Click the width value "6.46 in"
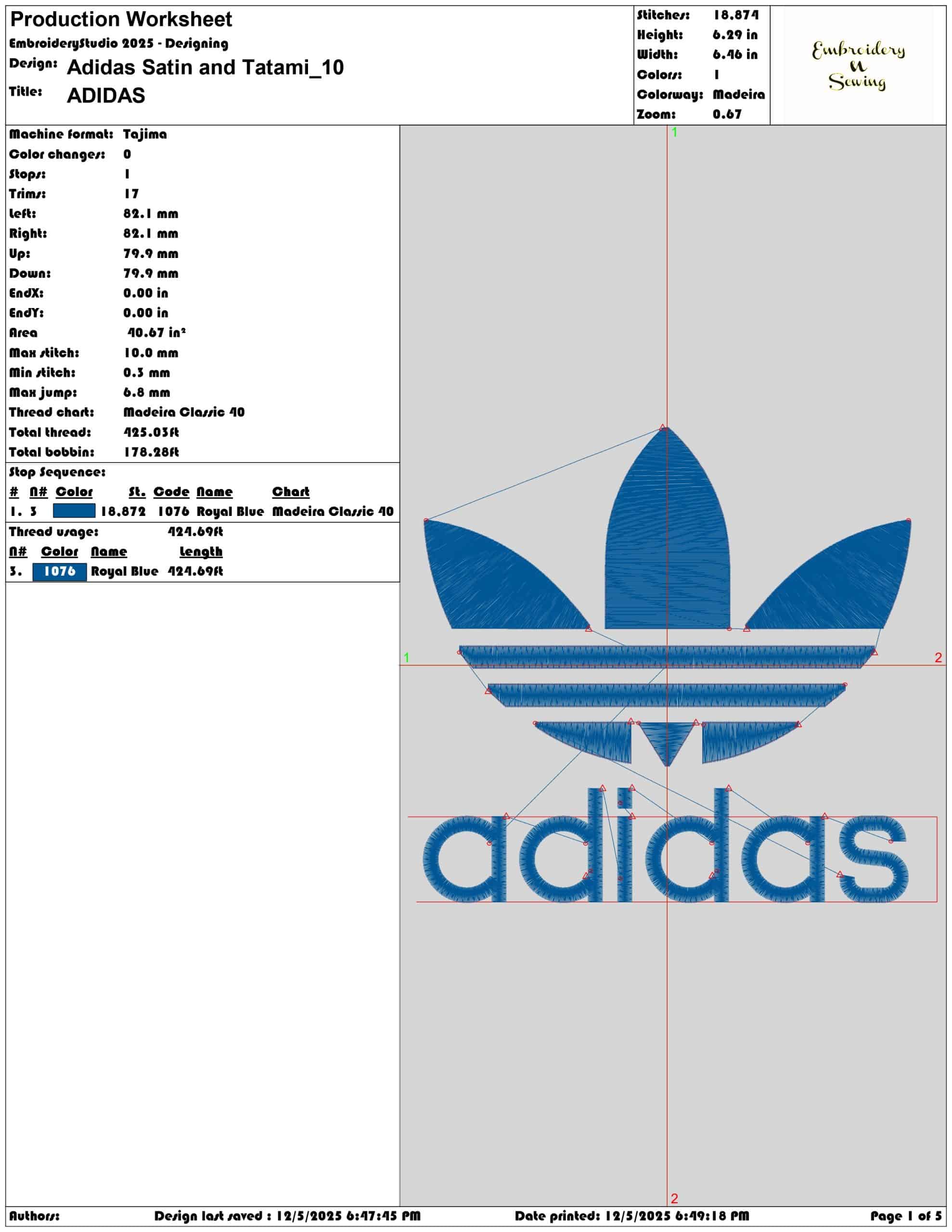This screenshot has width=952, height=1232. pyautogui.click(x=735, y=55)
